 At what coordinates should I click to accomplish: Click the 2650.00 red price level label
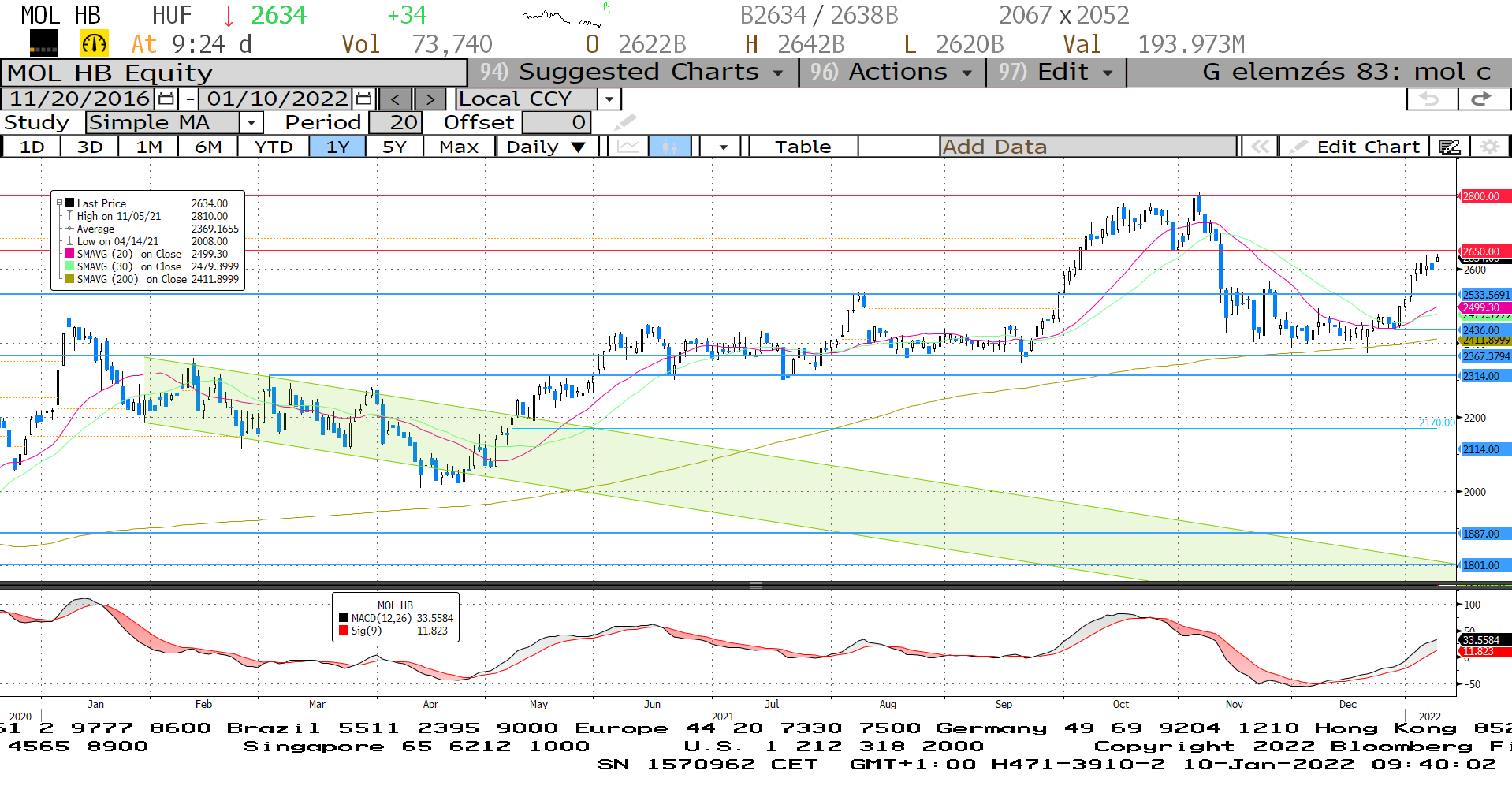point(1485,251)
